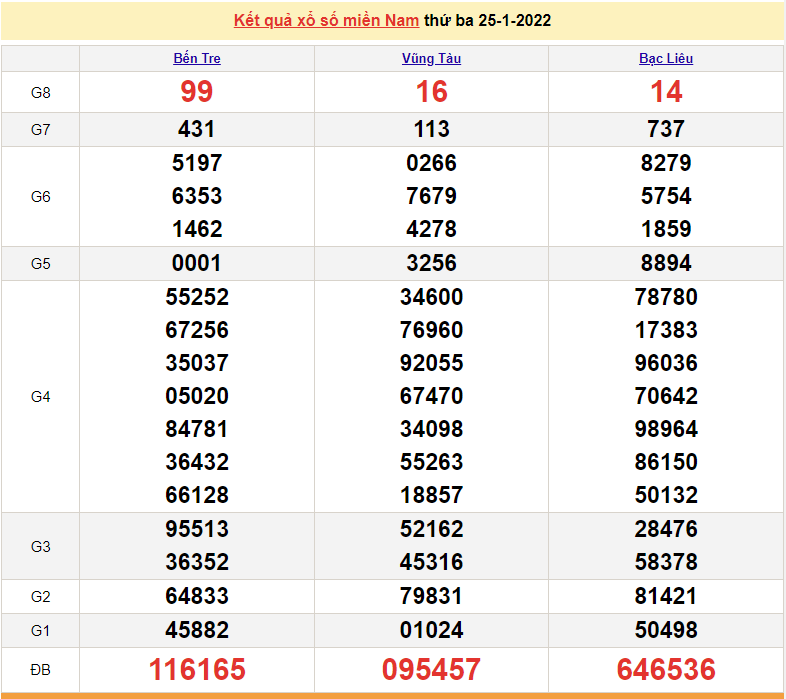The width and height of the screenshot is (786, 699).
Task: Click the G8 result 14 for Bạc Liêu
Action: point(666,92)
